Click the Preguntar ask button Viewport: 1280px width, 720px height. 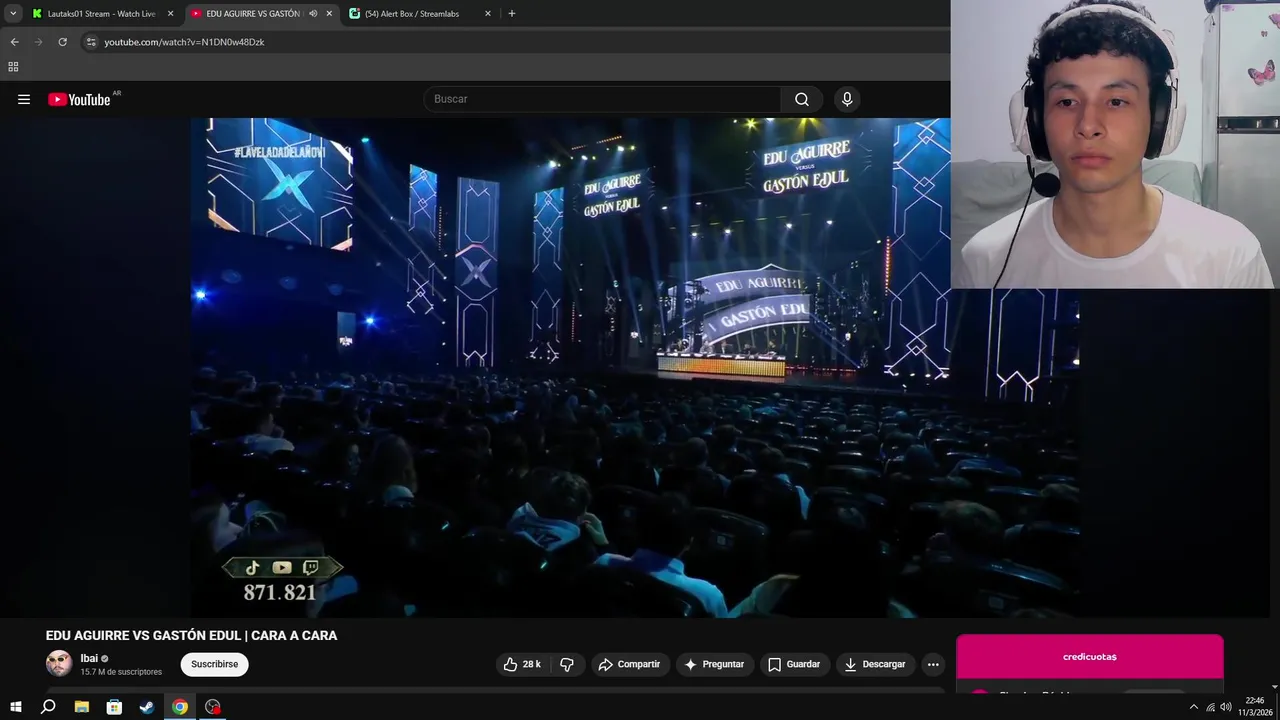tap(713, 664)
